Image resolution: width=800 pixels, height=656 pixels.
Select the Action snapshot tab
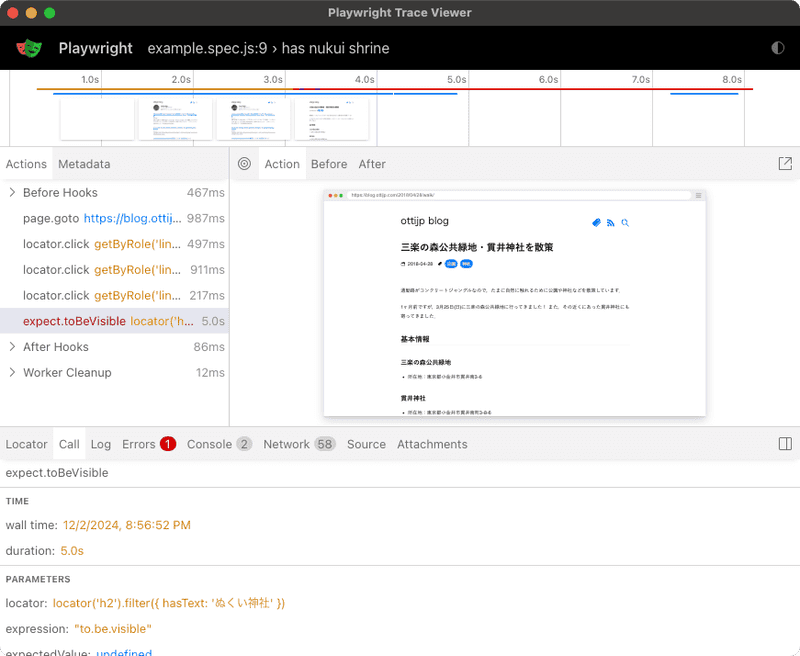[282, 164]
